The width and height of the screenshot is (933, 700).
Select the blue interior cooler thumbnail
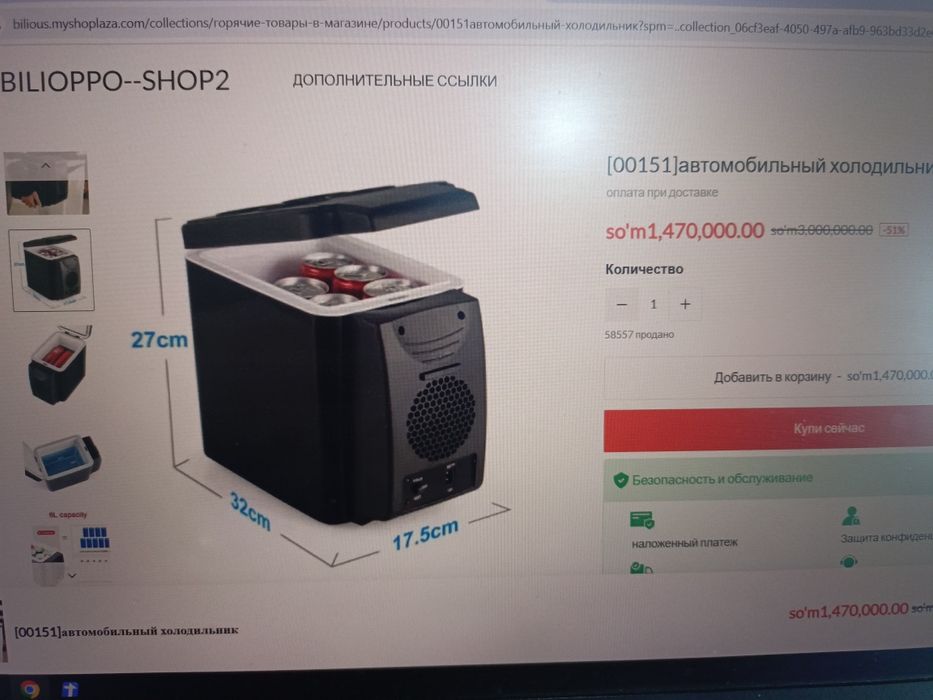[62, 462]
